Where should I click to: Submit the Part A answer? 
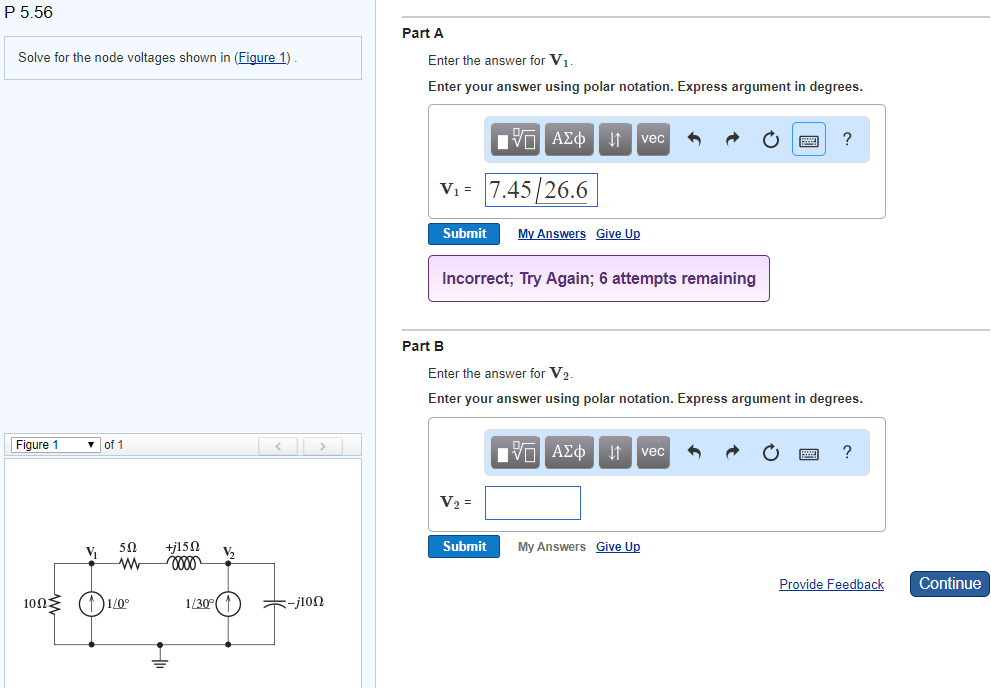(x=463, y=233)
